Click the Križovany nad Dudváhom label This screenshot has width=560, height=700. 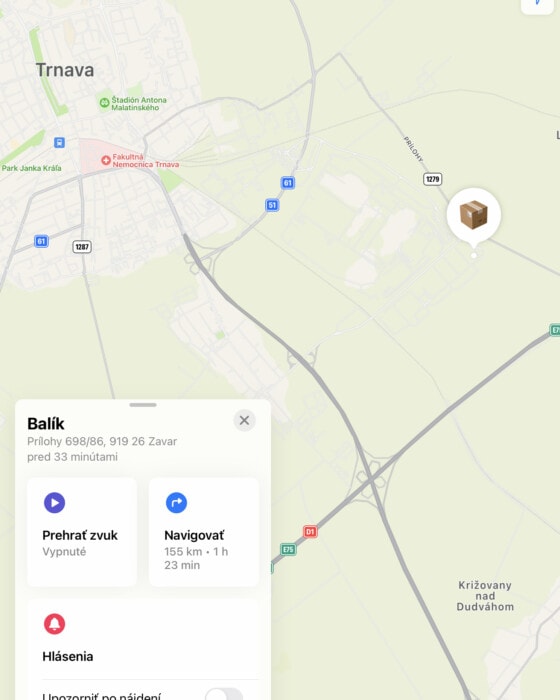[x=485, y=596]
